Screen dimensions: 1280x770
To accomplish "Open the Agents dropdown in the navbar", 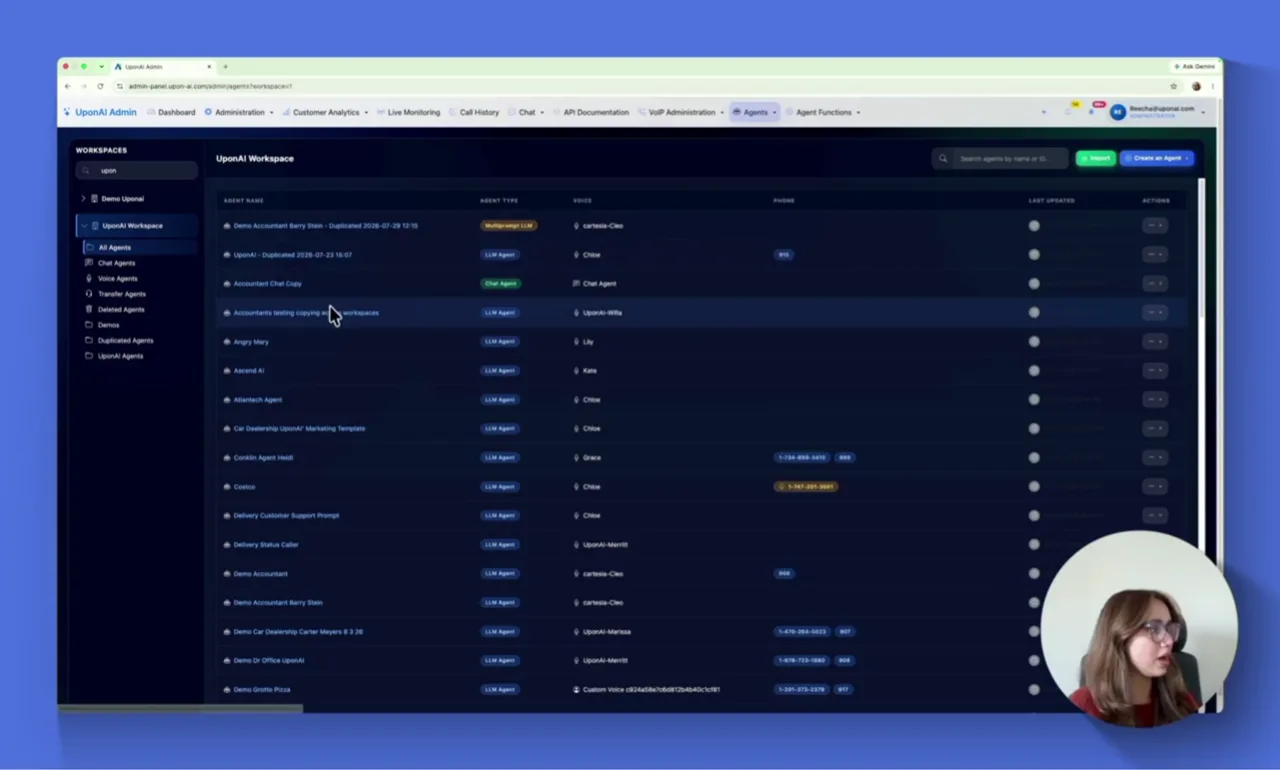I will pos(755,112).
